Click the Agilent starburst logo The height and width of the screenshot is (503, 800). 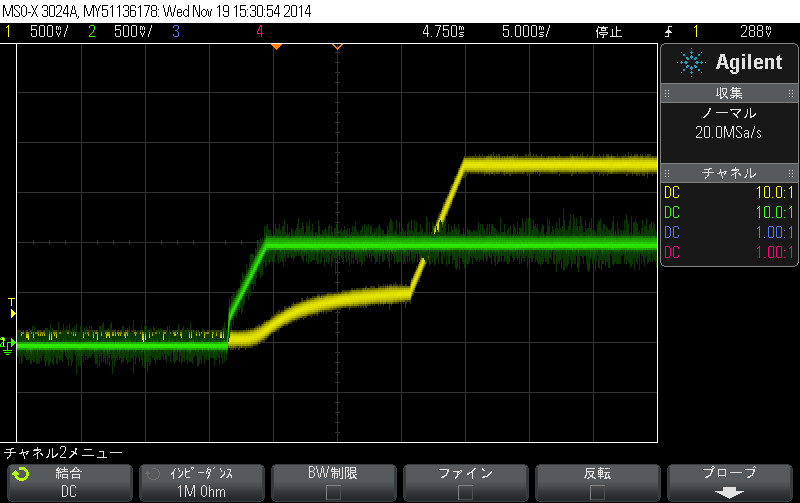(x=691, y=63)
